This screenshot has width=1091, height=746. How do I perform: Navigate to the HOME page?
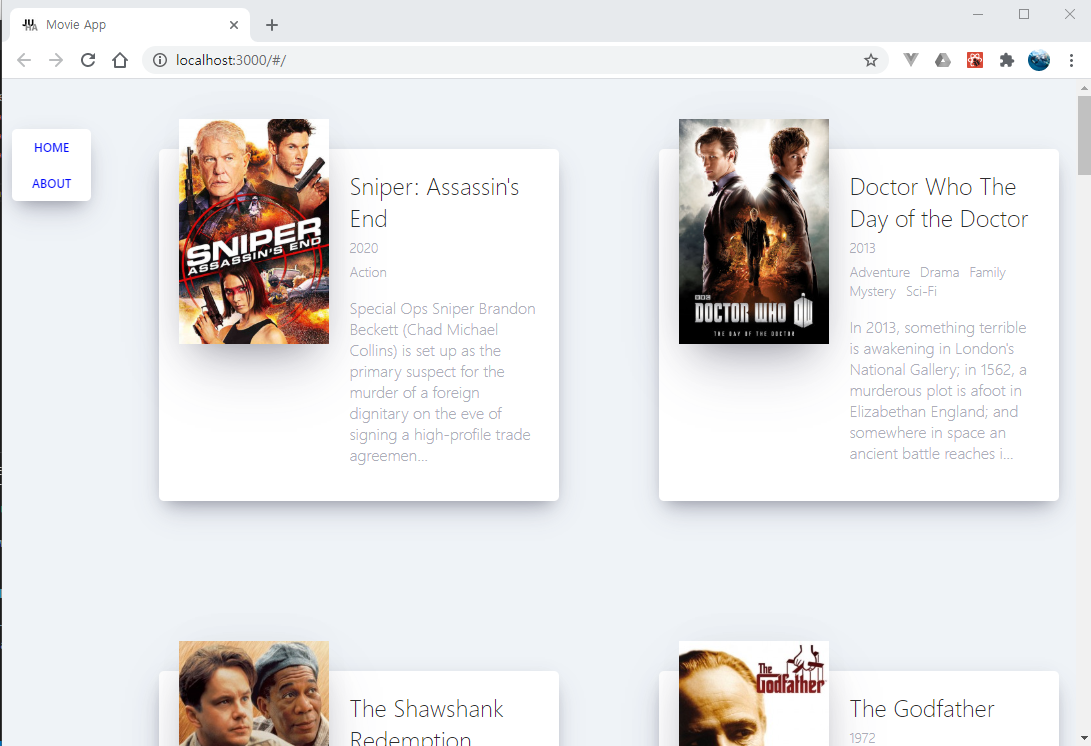tap(51, 148)
